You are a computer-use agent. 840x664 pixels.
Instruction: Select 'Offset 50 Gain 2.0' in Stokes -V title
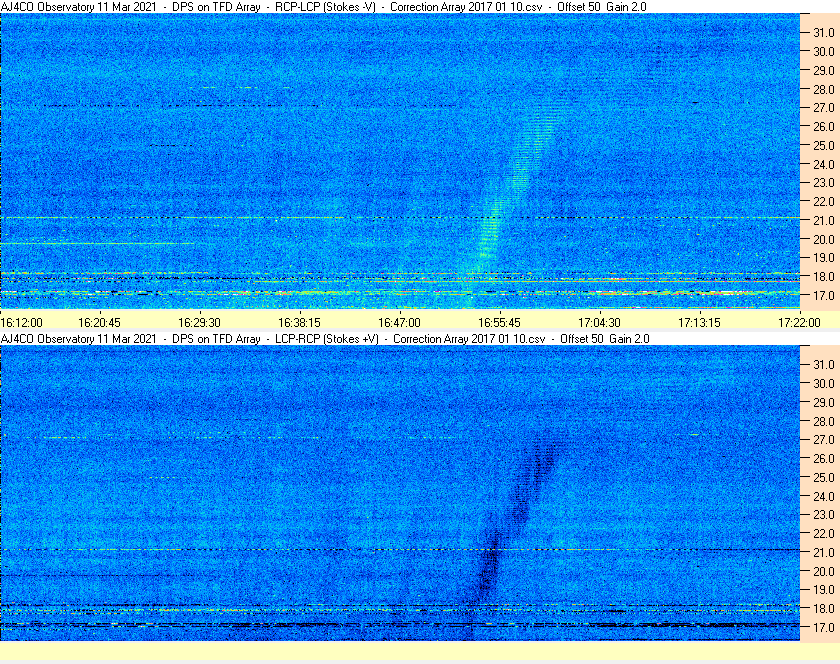point(602,7)
